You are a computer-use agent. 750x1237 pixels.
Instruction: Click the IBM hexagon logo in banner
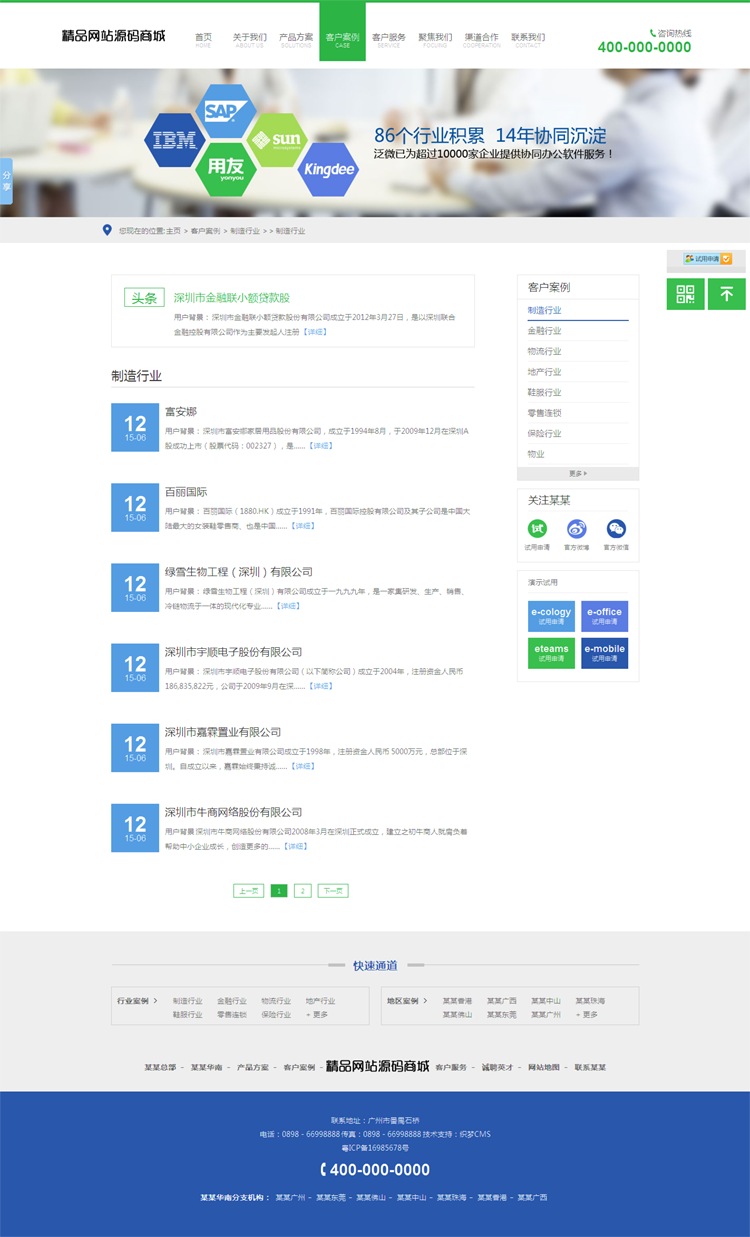(x=177, y=140)
